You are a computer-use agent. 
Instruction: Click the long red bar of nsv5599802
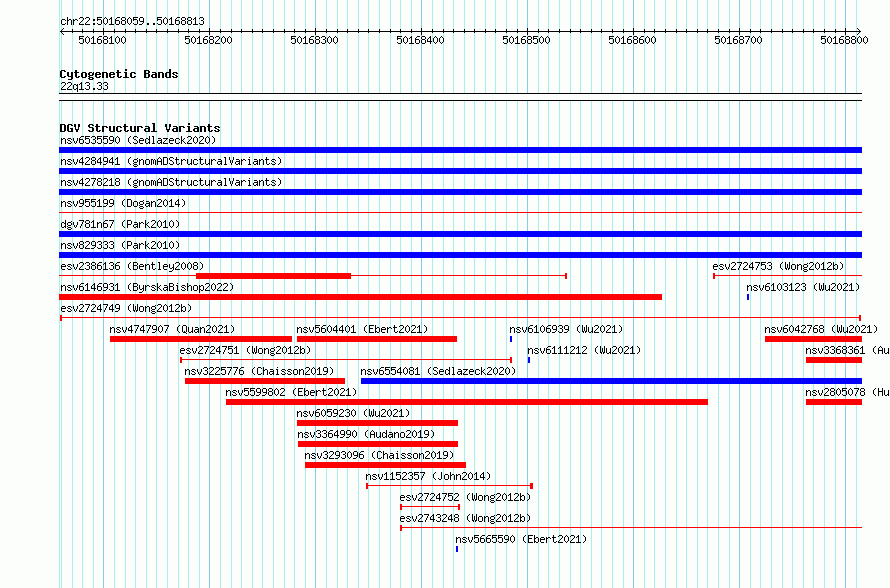pos(467,402)
